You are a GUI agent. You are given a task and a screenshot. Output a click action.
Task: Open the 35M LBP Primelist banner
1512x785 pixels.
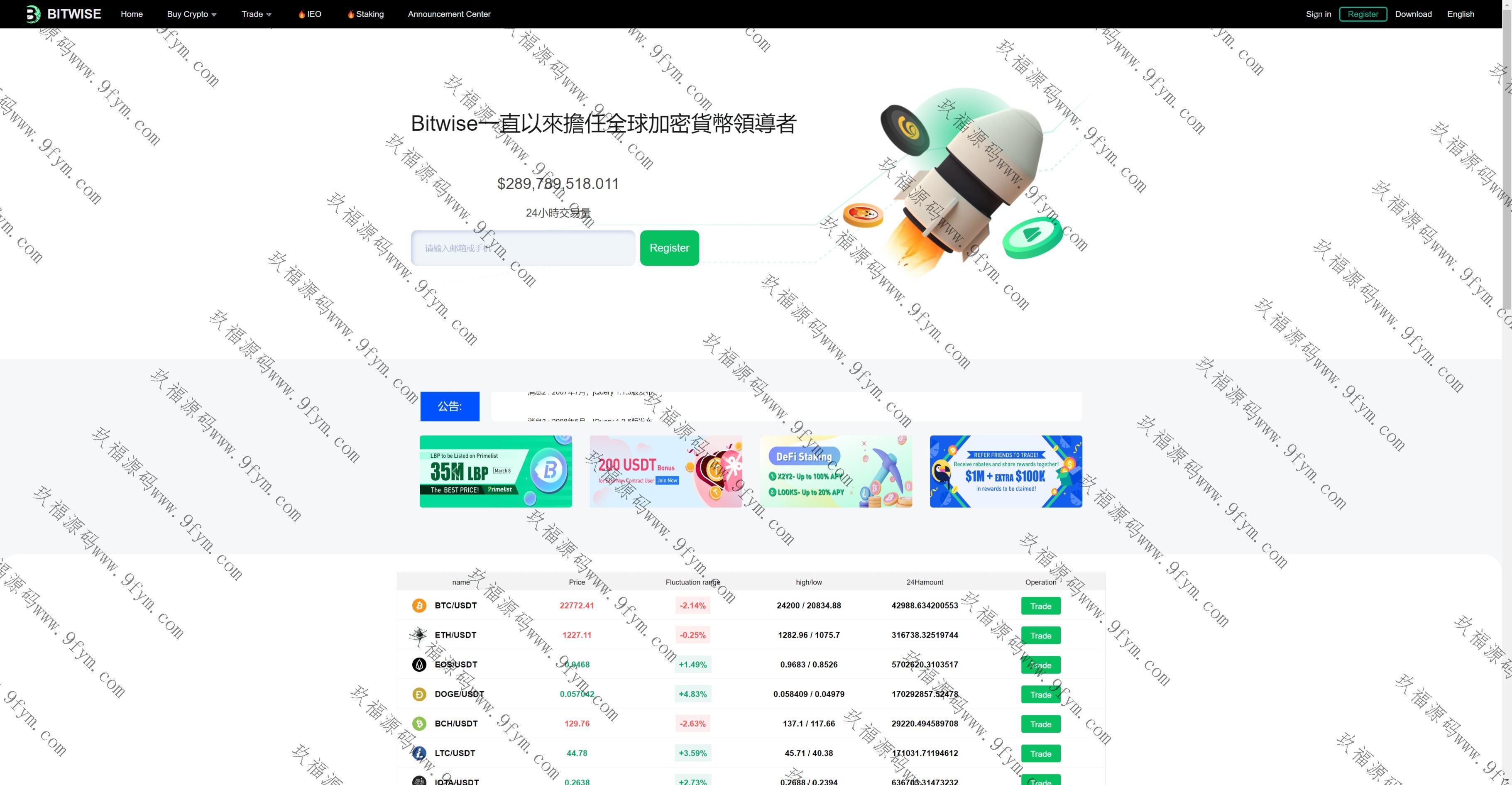click(x=495, y=471)
